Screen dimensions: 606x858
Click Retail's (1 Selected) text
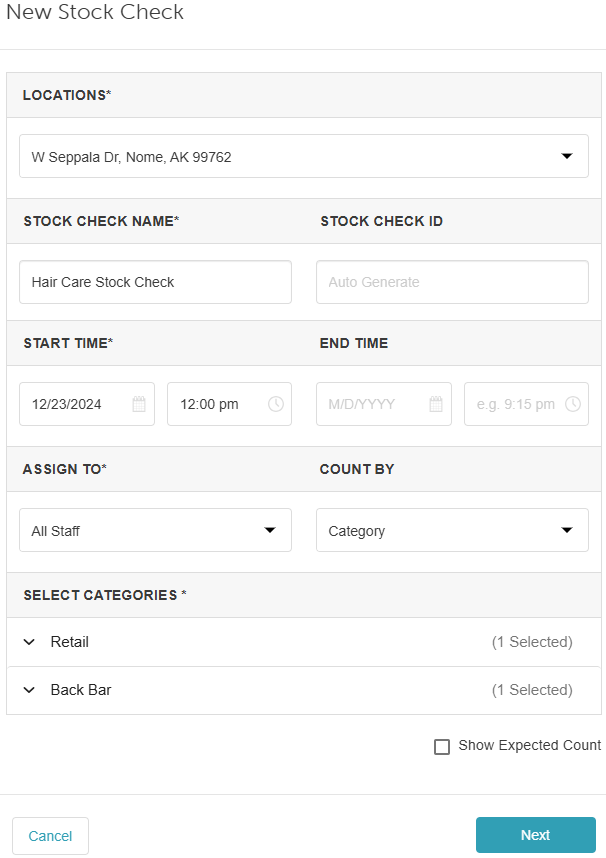coord(532,642)
